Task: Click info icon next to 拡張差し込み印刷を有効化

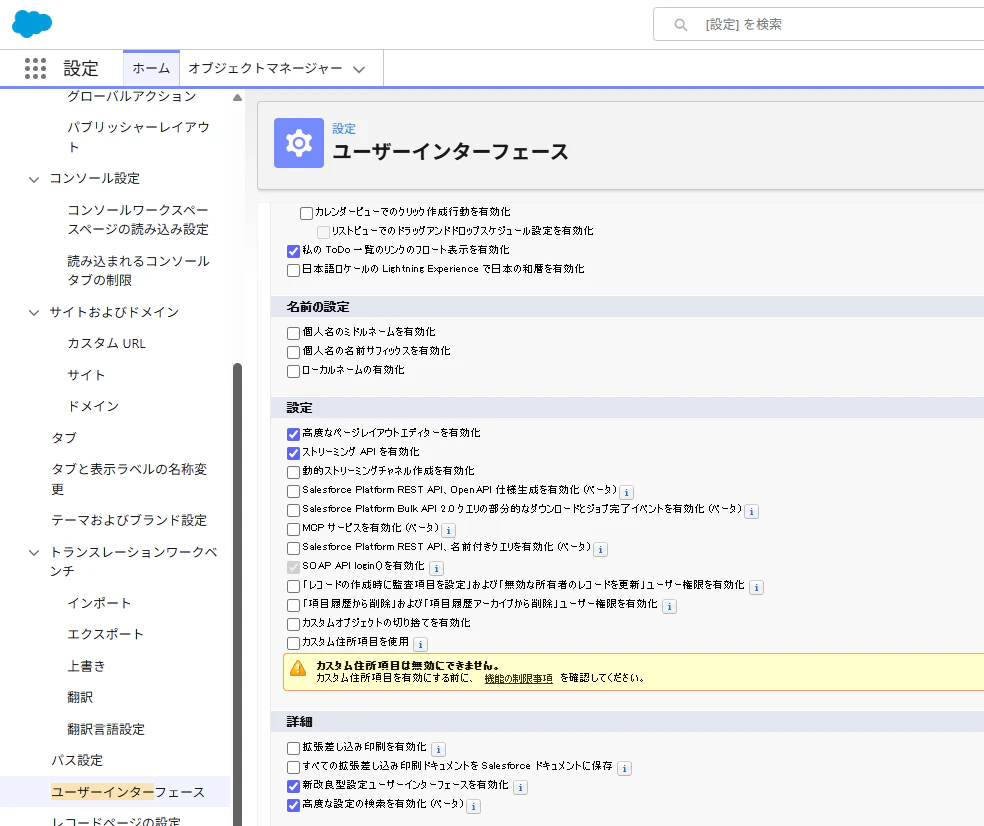Action: click(x=438, y=749)
